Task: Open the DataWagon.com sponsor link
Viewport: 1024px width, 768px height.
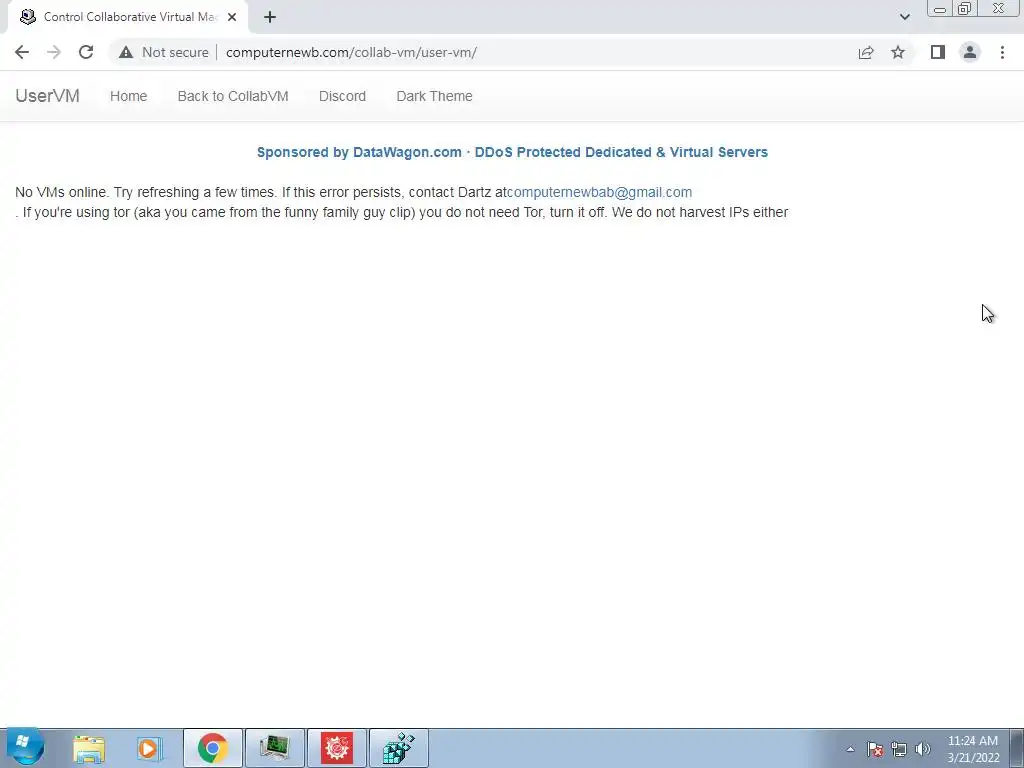Action: tap(512, 152)
